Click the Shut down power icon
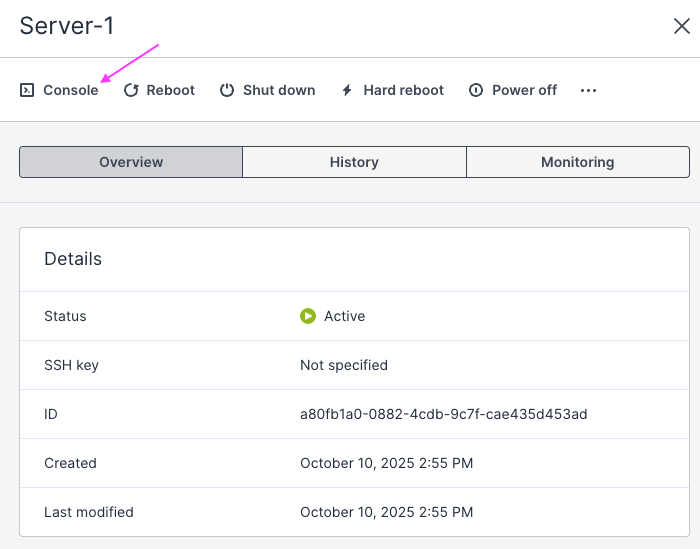 227,90
